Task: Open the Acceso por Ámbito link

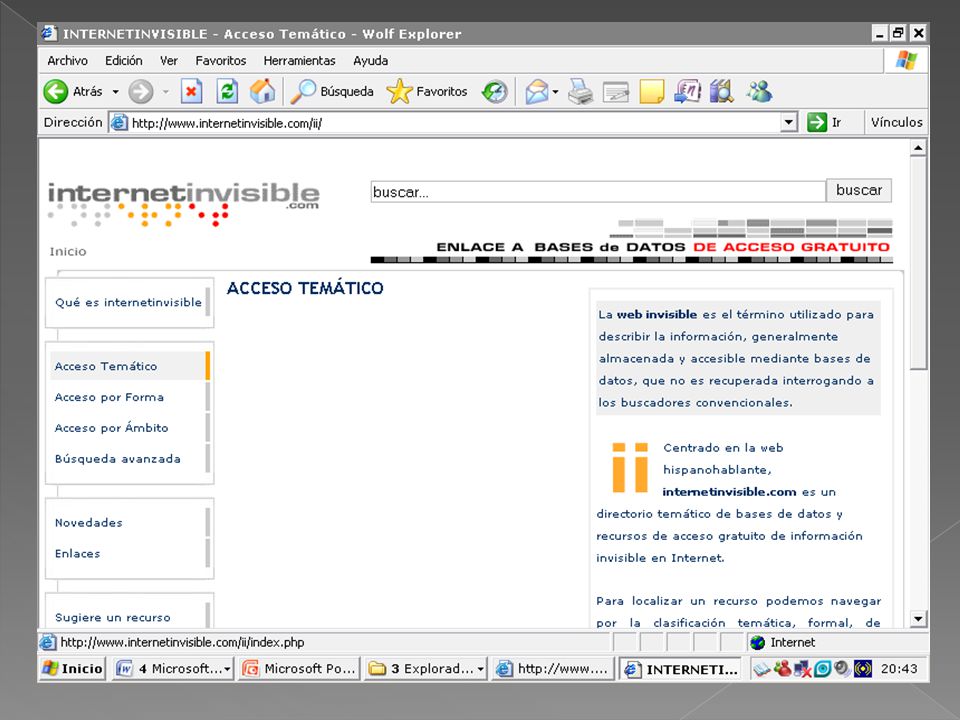Action: pyautogui.click(x=111, y=428)
